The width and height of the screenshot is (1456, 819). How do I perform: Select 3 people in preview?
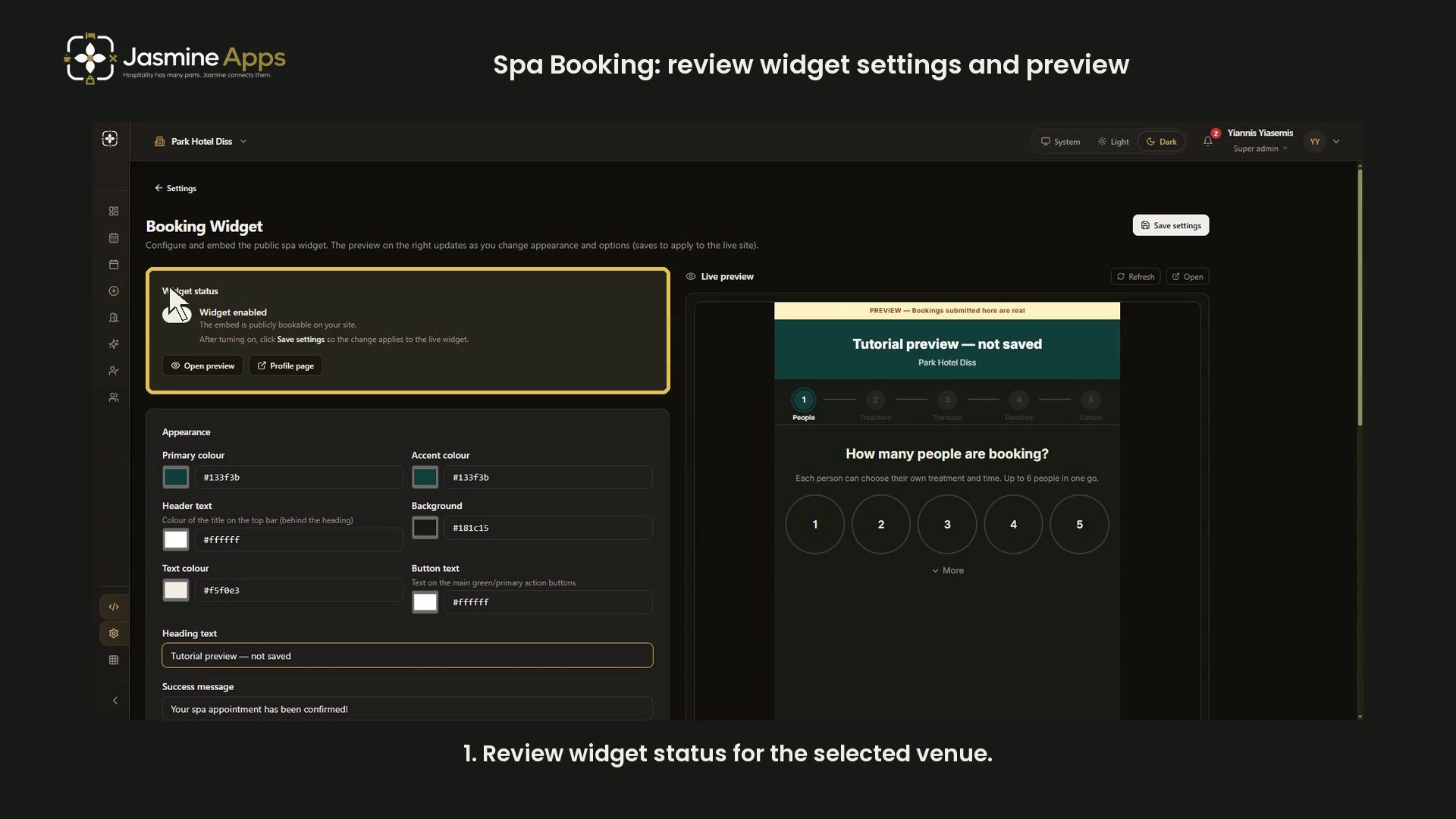947,525
